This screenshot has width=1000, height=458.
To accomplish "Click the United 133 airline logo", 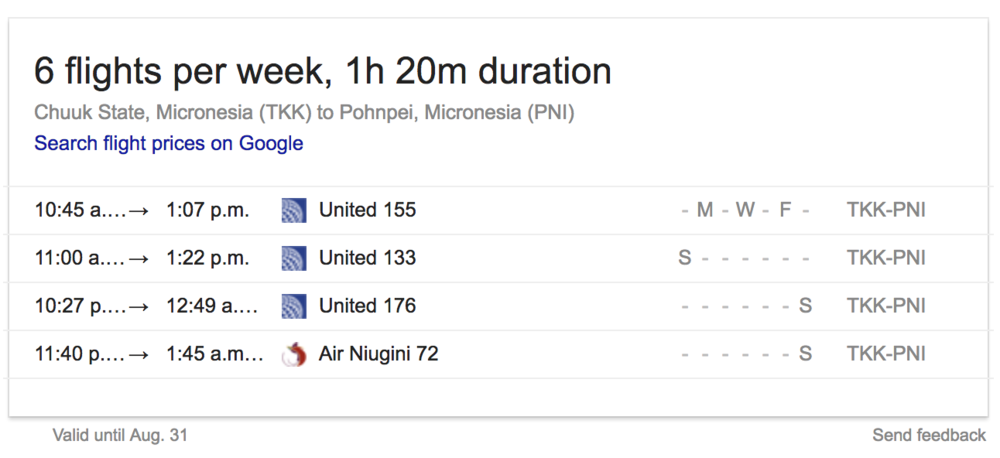I will [x=293, y=258].
